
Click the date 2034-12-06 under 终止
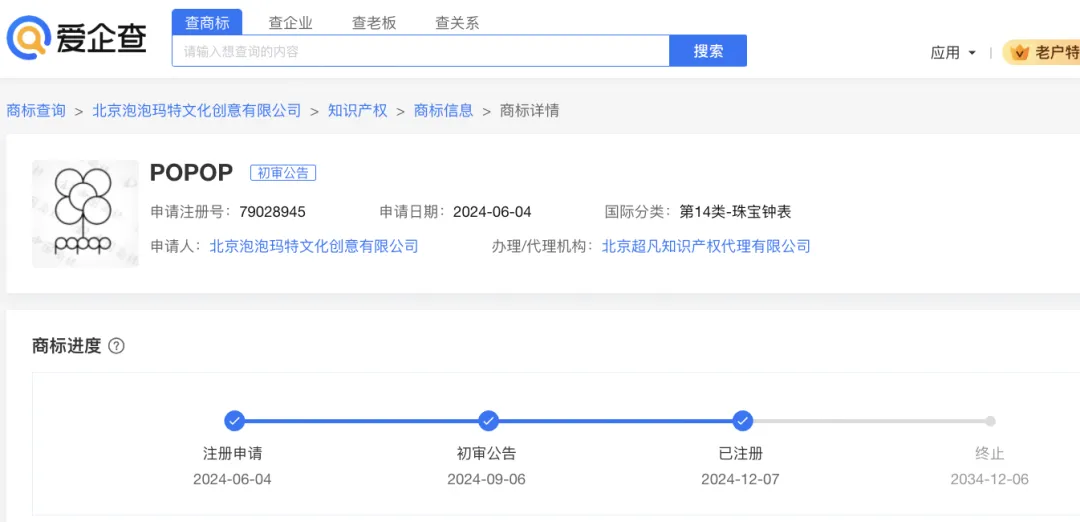tap(990, 479)
